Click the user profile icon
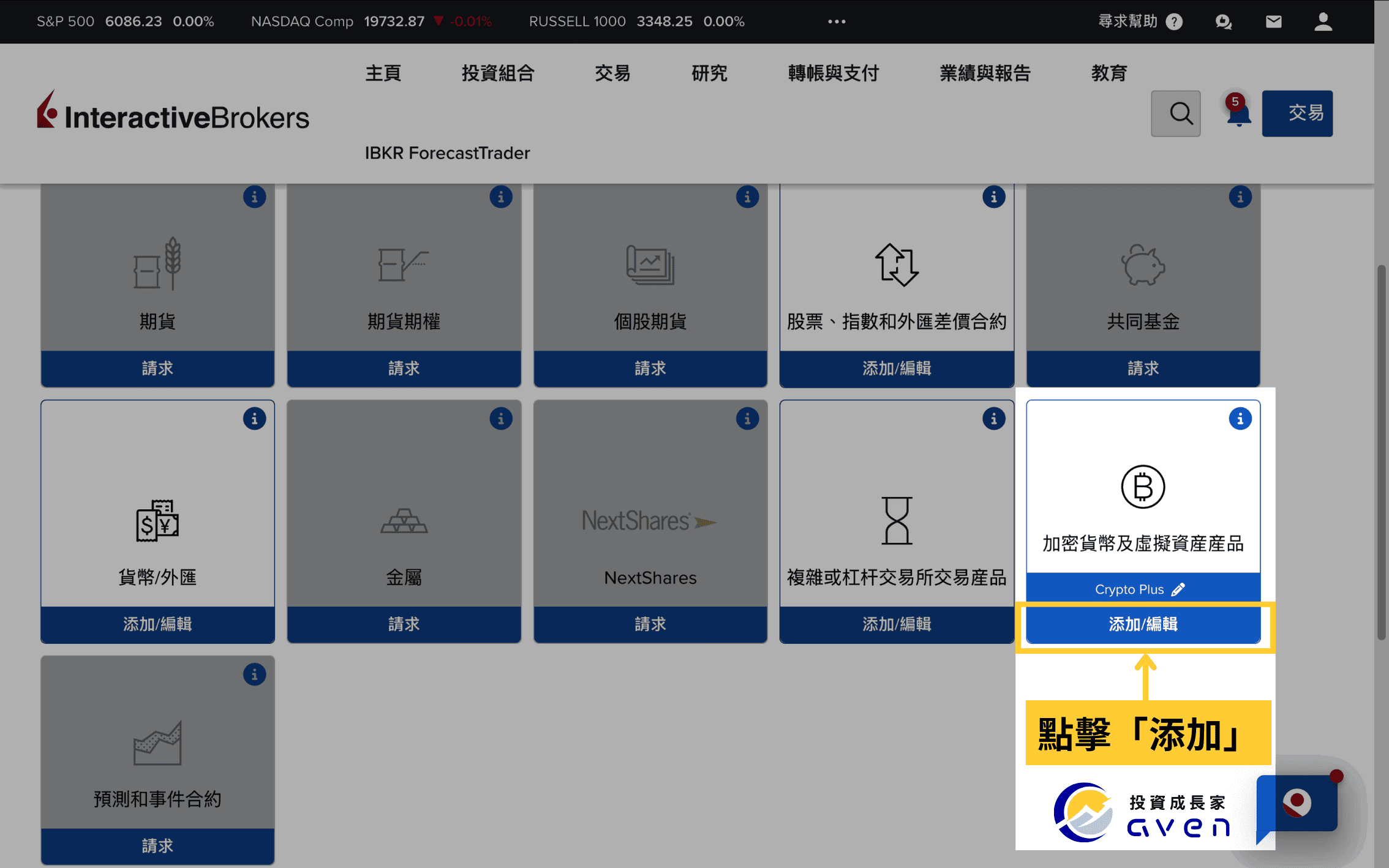Image resolution: width=1389 pixels, height=868 pixels. tap(1322, 21)
